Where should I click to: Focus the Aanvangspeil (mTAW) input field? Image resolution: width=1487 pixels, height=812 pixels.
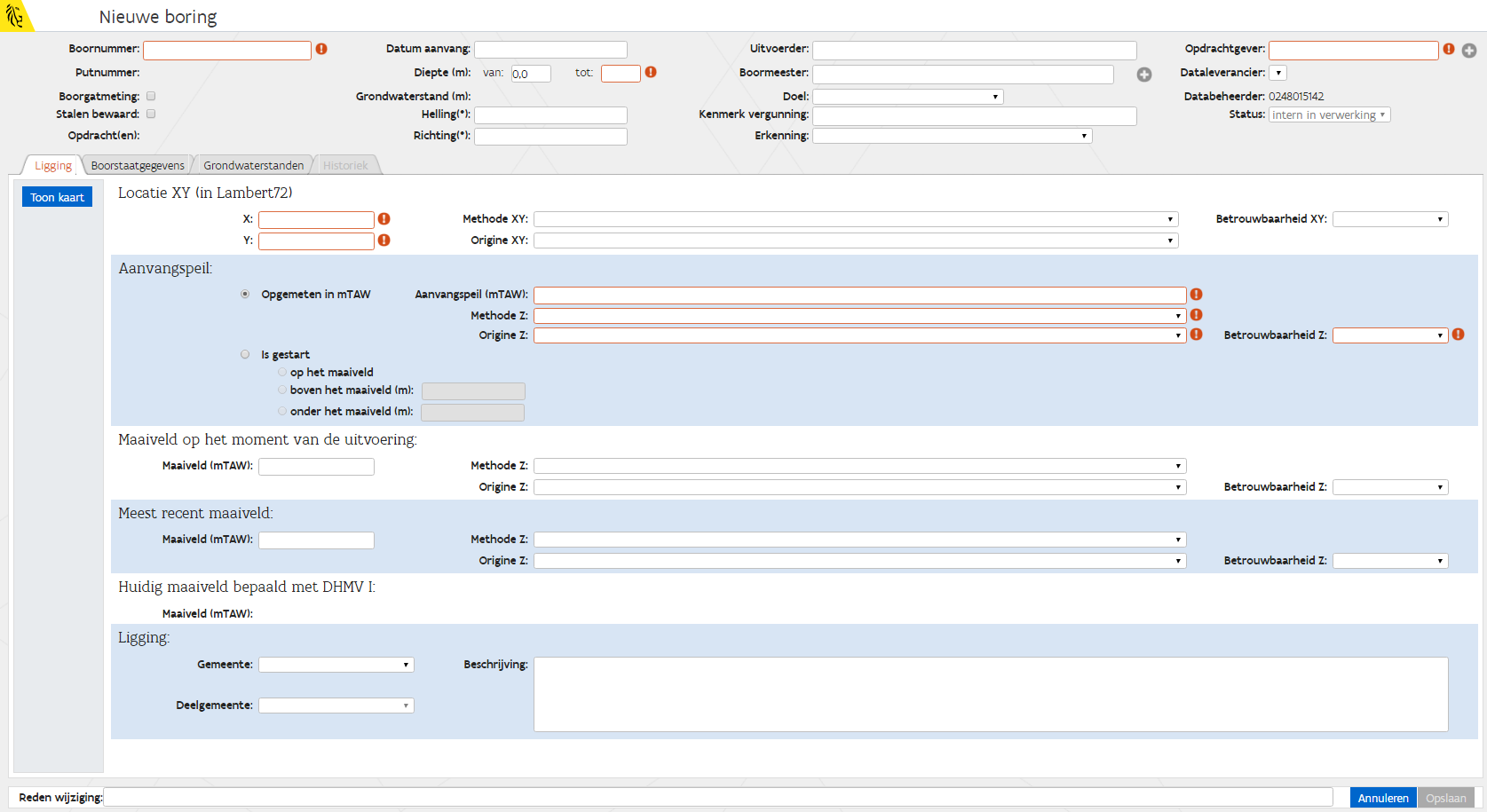click(859, 296)
